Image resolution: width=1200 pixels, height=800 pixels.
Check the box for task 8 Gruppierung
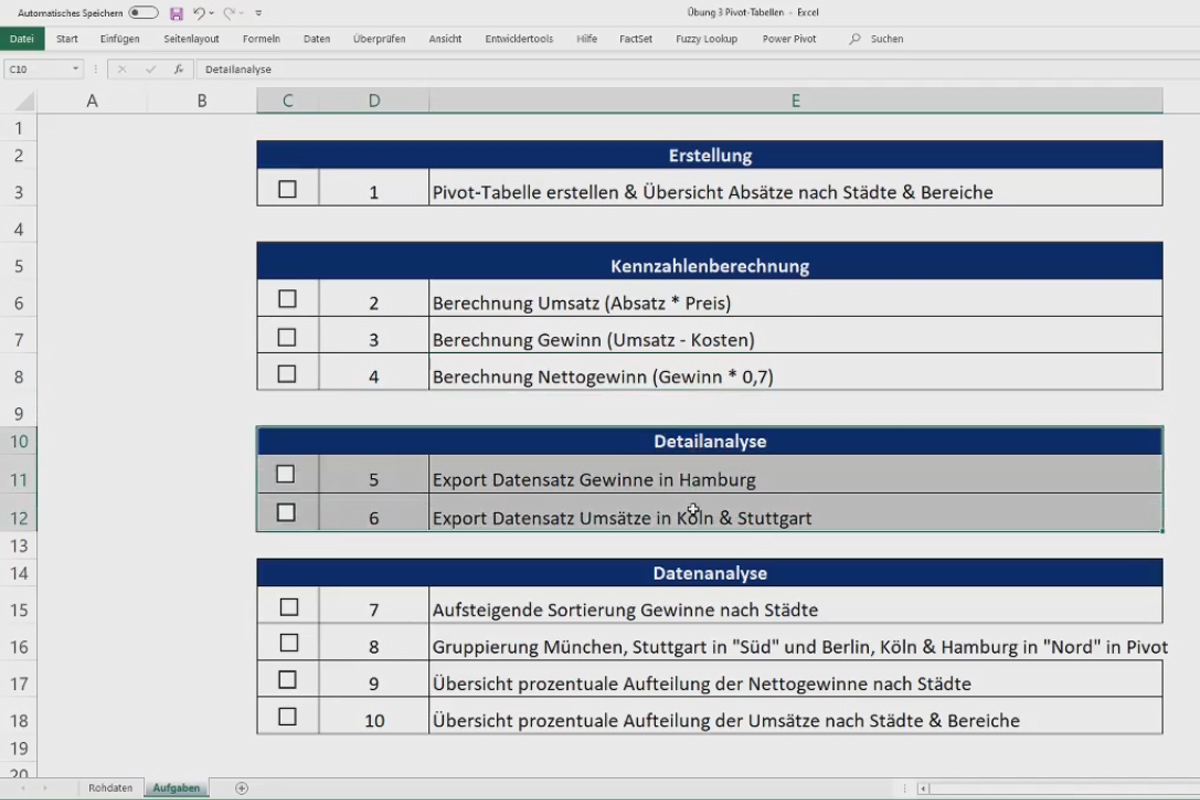(289, 643)
